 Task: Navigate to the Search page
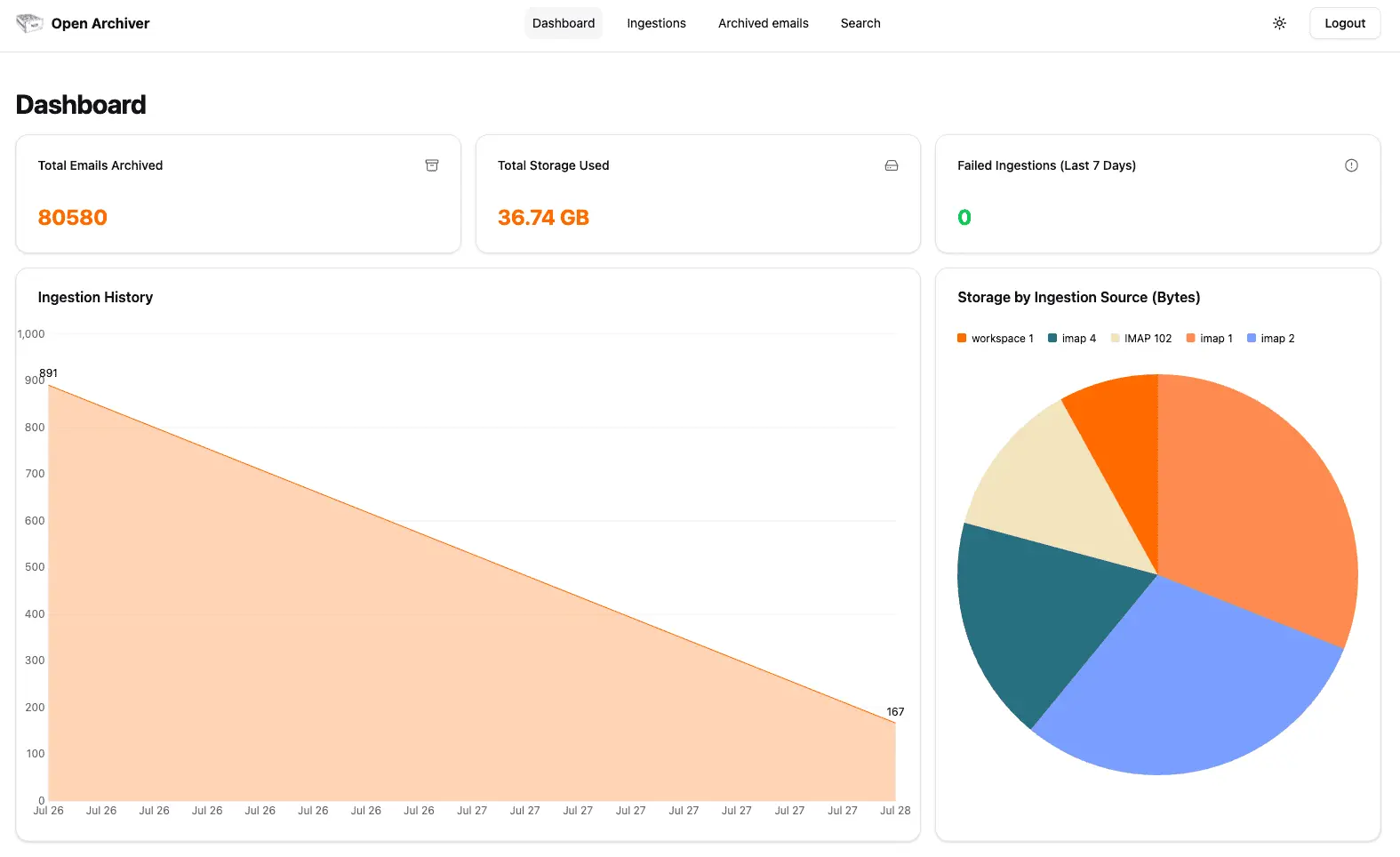[x=860, y=23]
